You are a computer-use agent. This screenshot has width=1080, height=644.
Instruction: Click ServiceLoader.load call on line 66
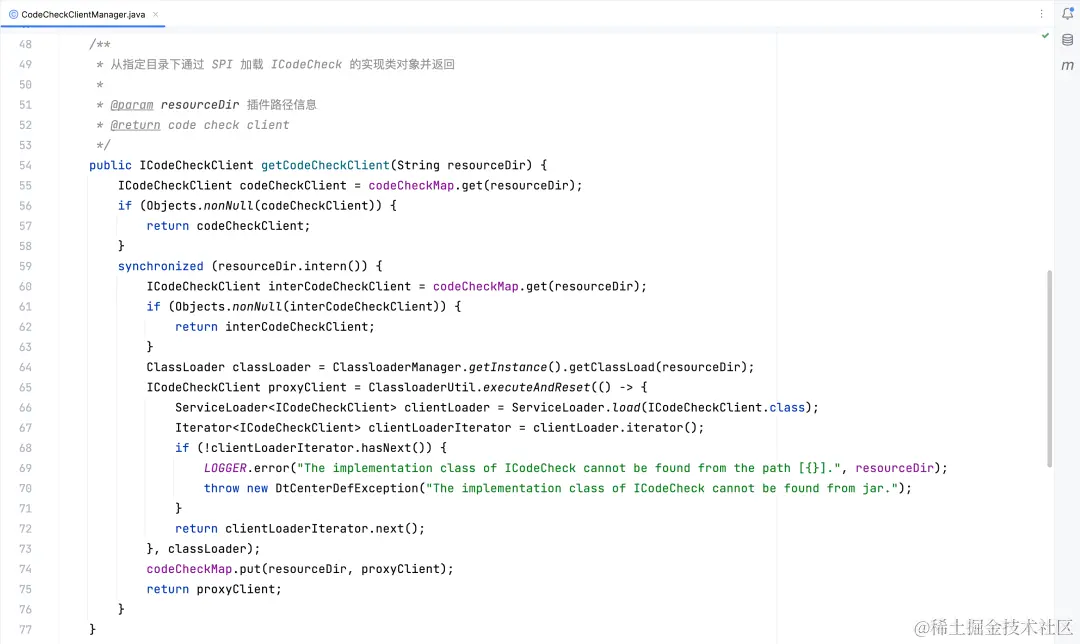576,407
